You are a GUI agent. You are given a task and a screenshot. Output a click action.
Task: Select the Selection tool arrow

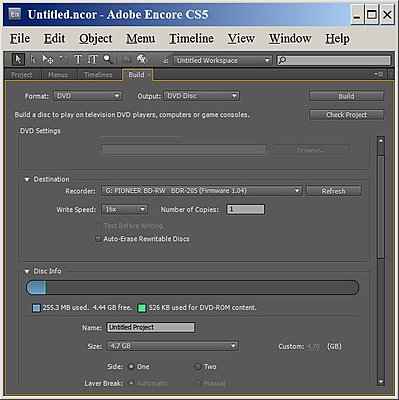[x=18, y=60]
